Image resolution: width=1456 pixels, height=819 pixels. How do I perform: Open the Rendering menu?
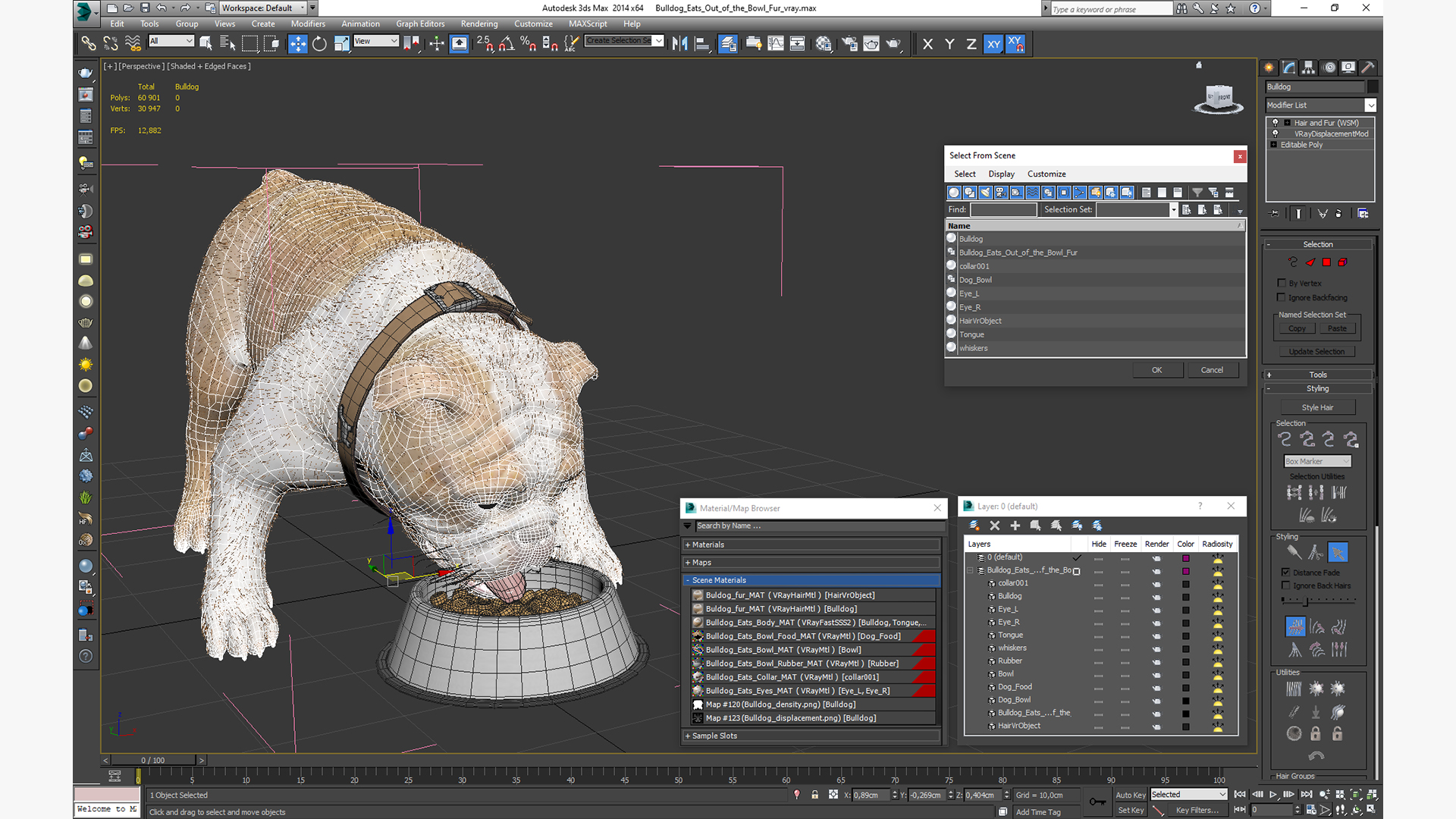coord(479,24)
